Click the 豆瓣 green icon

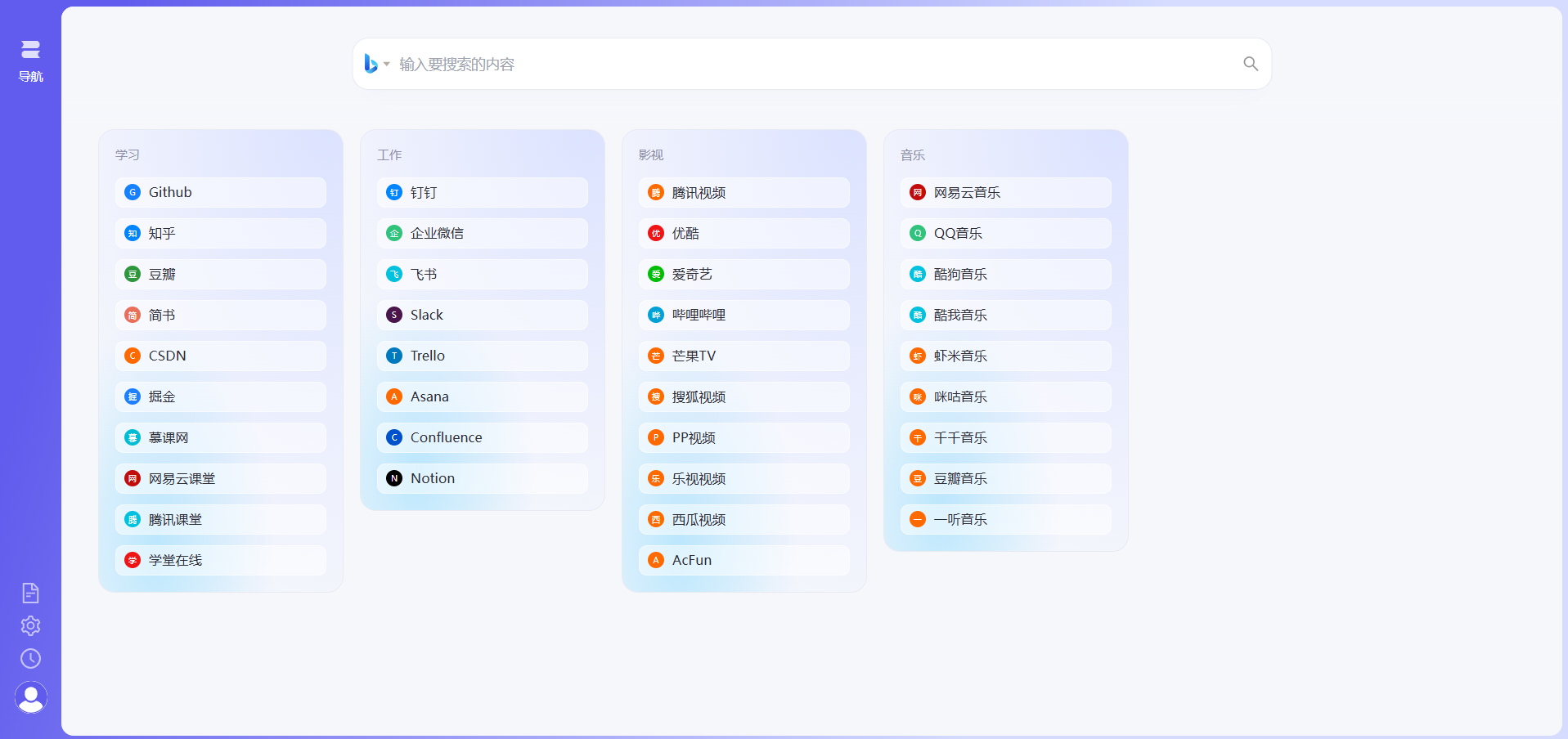point(133,274)
